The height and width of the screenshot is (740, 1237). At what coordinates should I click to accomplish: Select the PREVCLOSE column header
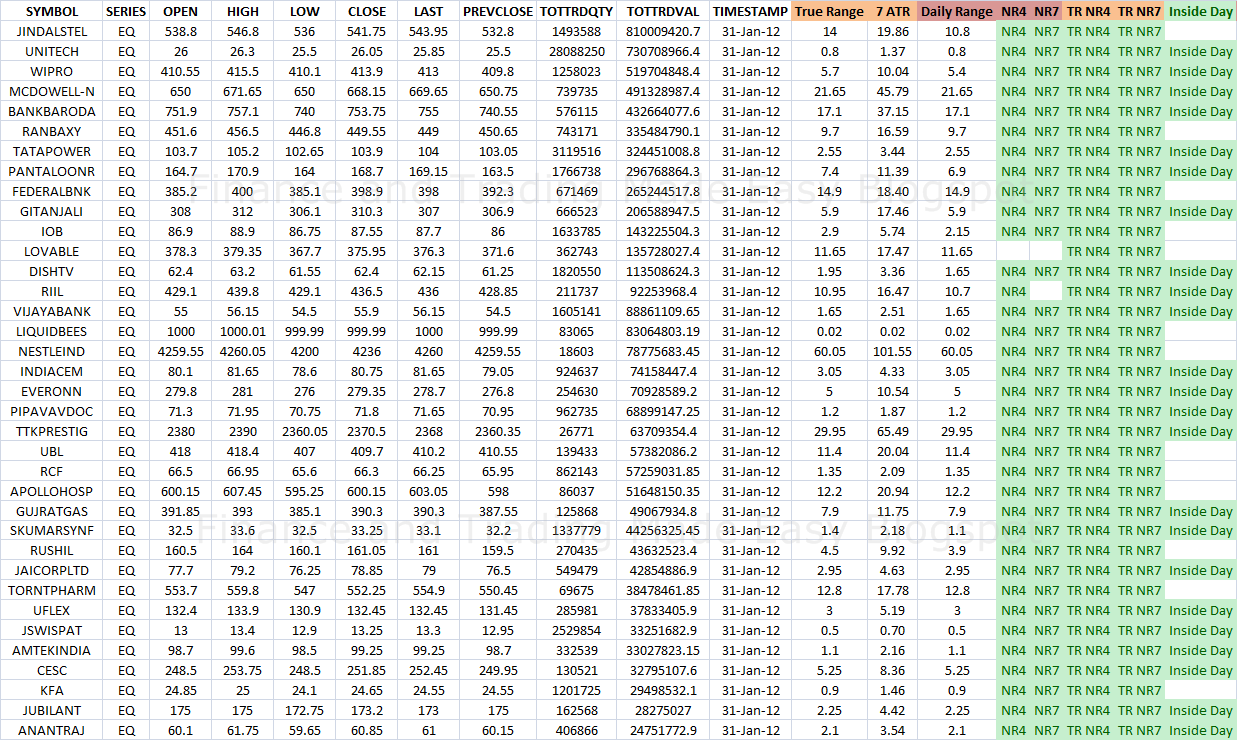tap(497, 11)
